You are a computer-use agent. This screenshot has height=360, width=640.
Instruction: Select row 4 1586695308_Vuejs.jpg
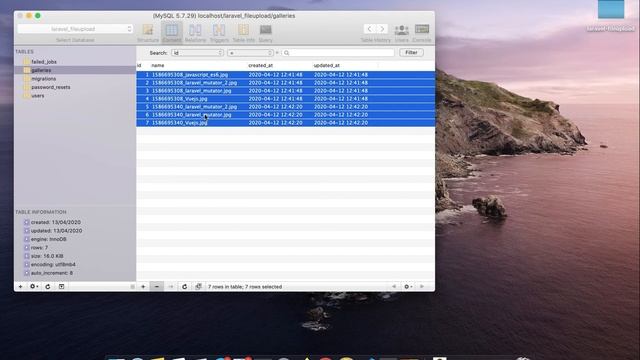click(285, 99)
